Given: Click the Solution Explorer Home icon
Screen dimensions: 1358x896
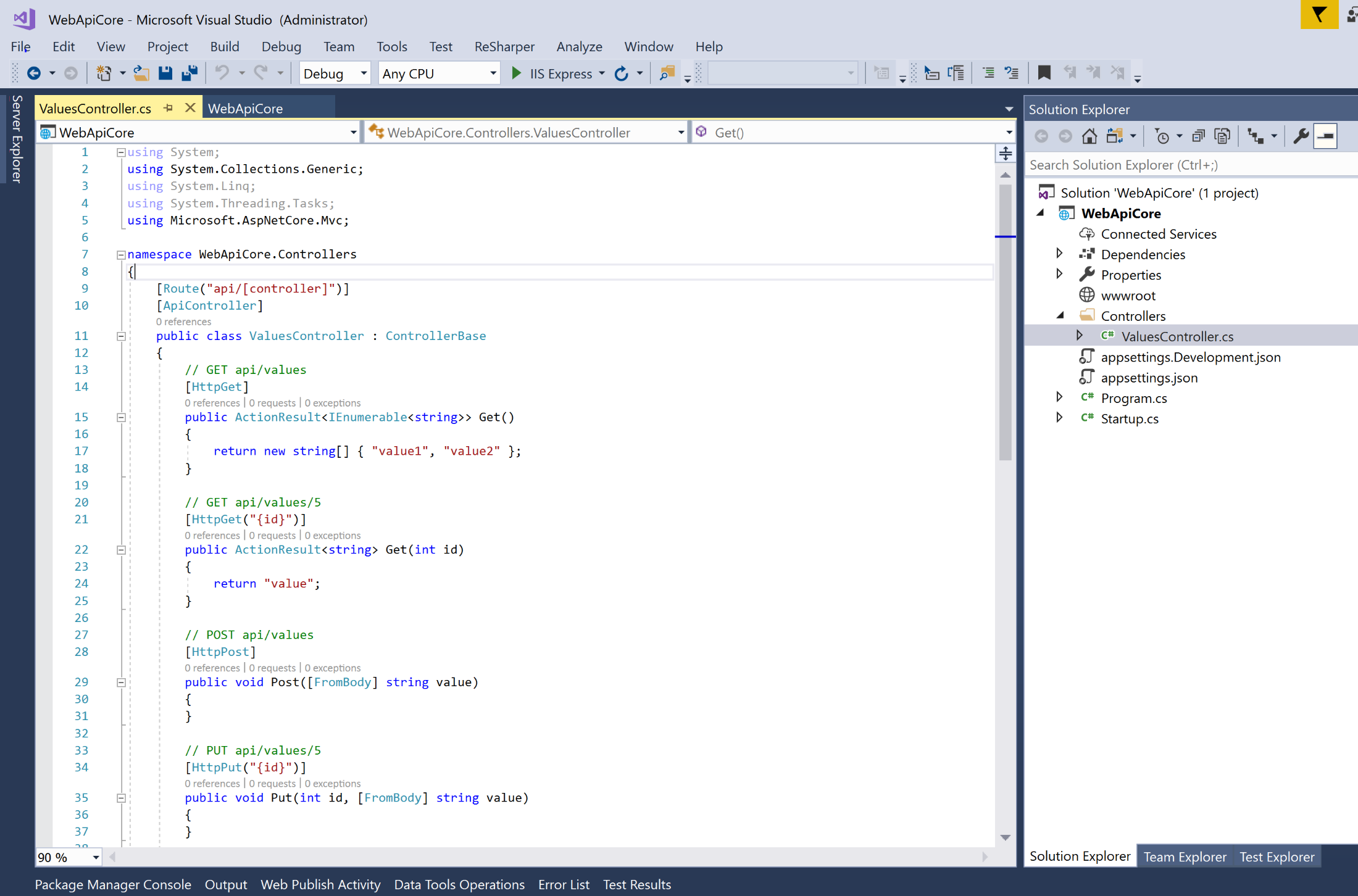Looking at the screenshot, I should coord(1089,136).
